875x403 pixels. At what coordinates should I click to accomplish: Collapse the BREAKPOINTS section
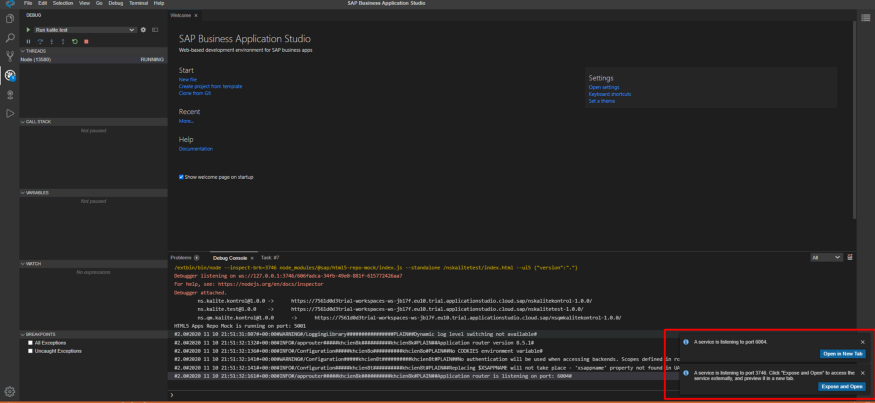93,334
